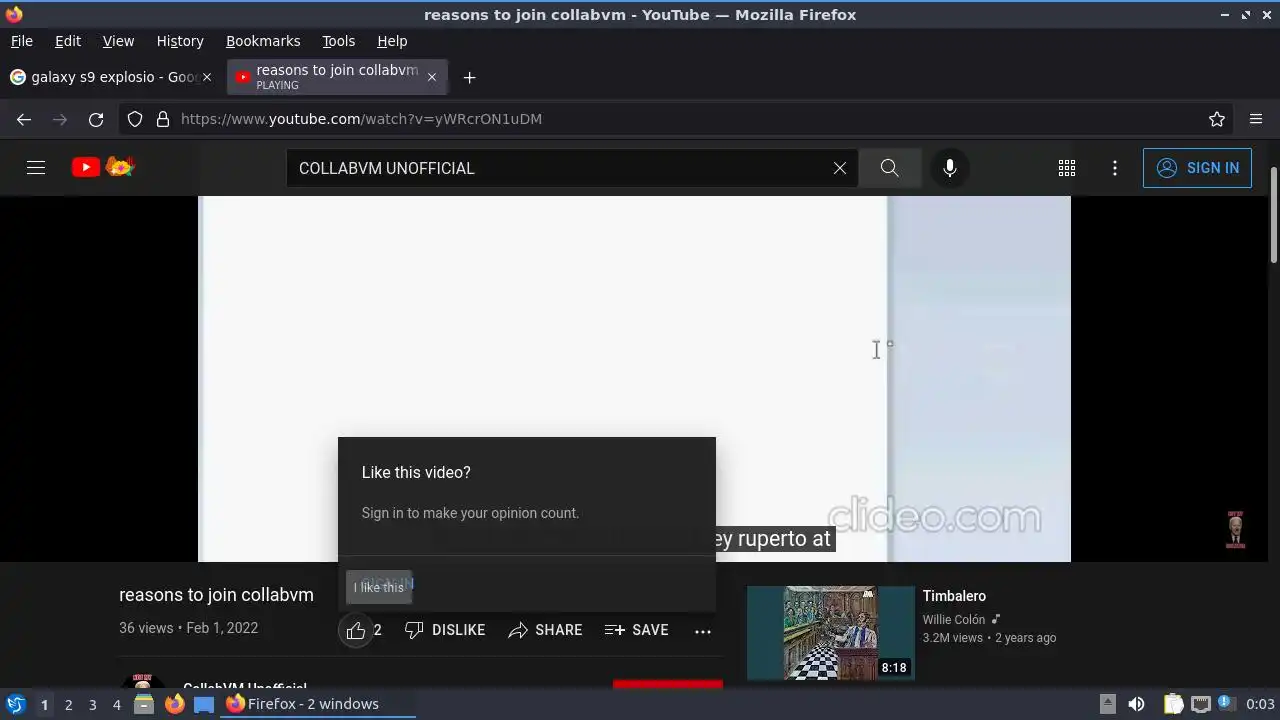This screenshot has height=720, width=1280.
Task: Open the taskbar file manager
Action: click(144, 704)
